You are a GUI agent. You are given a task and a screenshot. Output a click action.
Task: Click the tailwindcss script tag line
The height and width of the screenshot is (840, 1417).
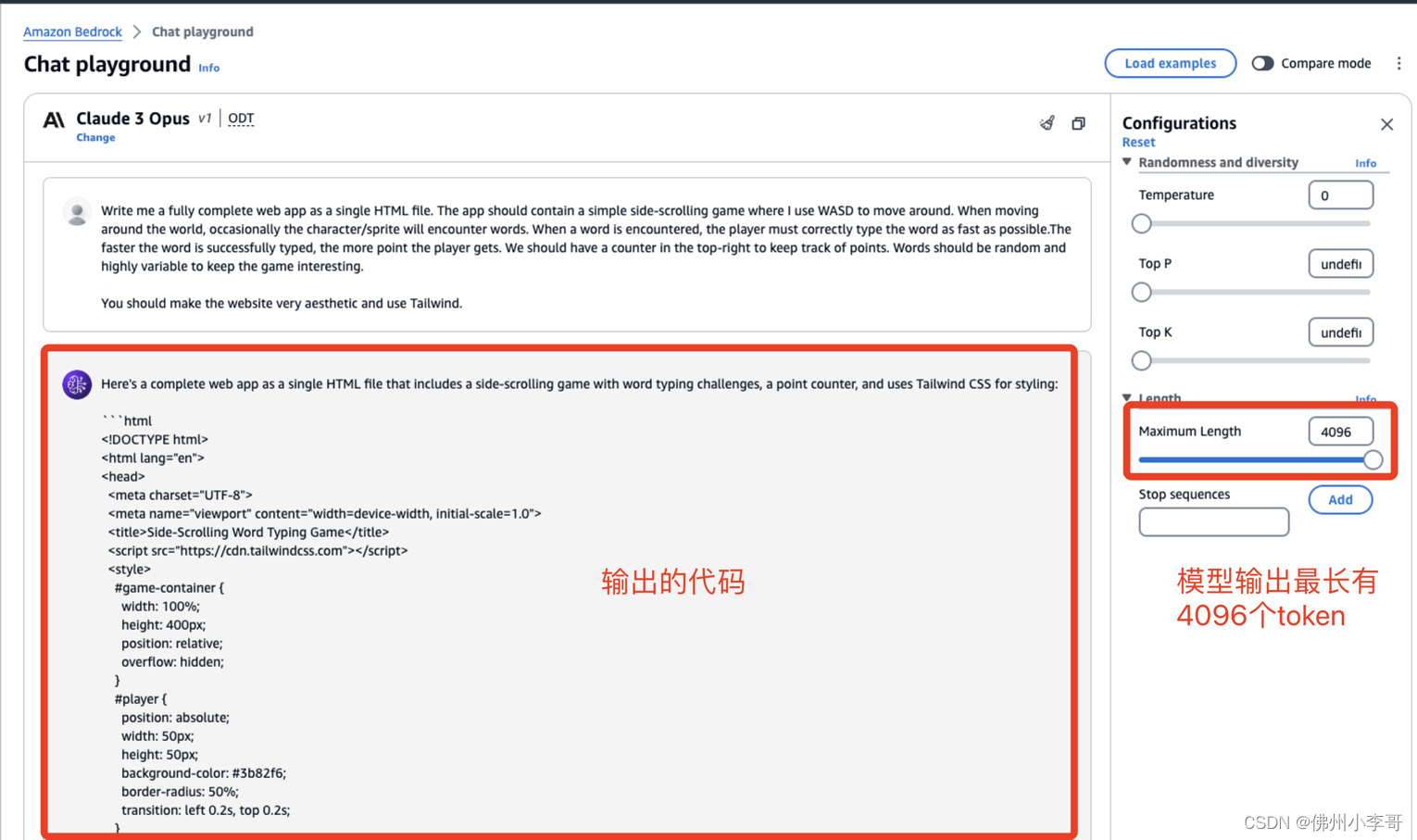click(257, 550)
